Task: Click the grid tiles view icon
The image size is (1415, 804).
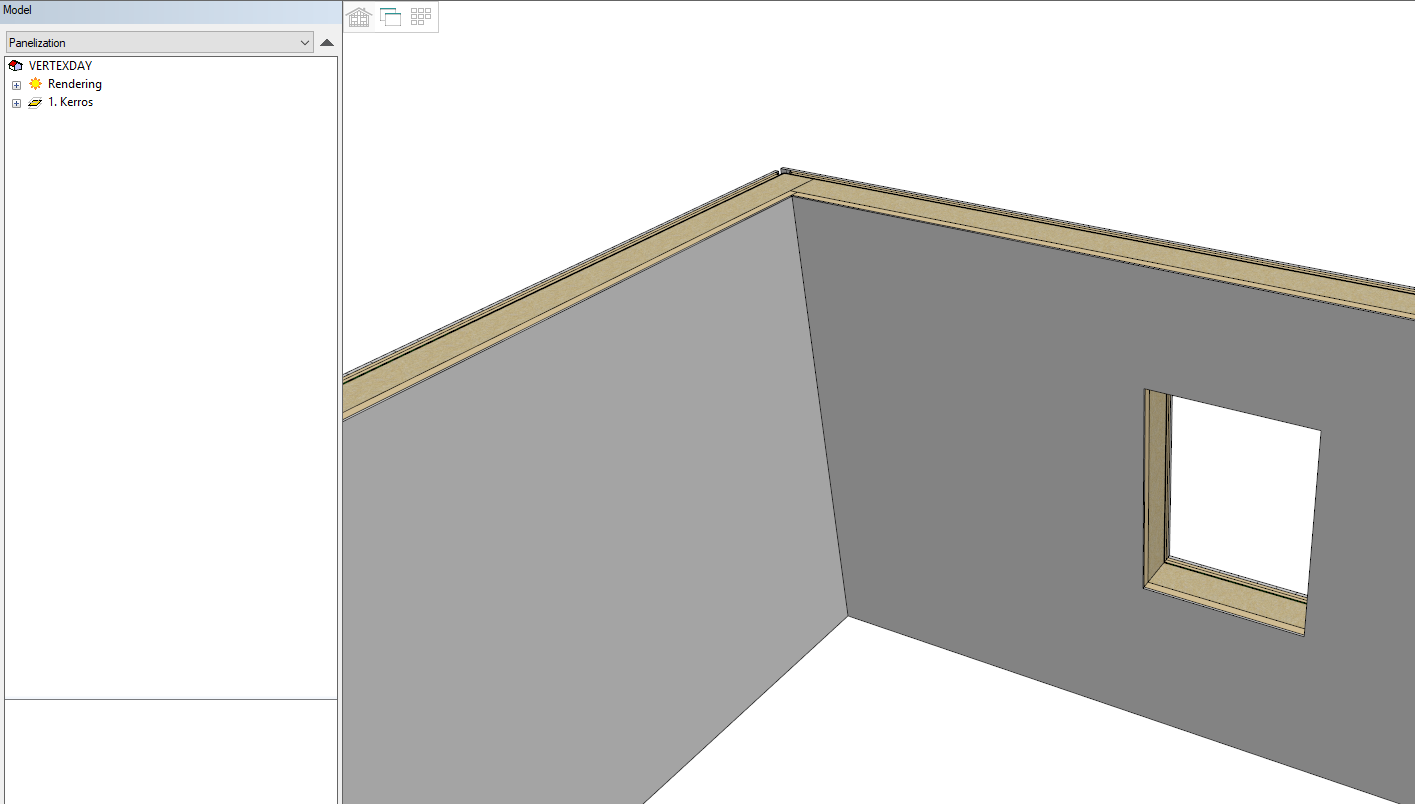Action: (x=421, y=17)
